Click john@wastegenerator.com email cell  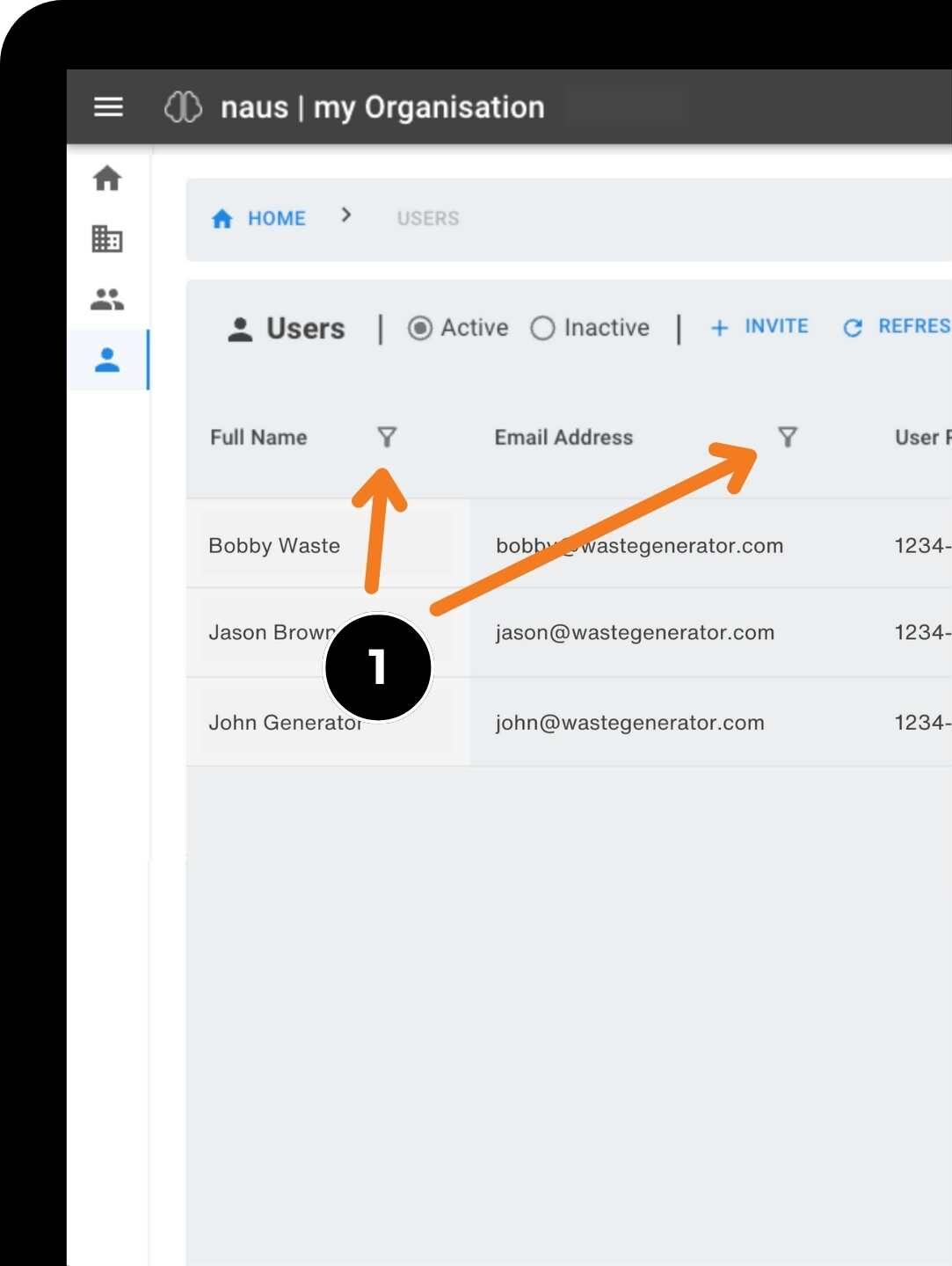(x=629, y=723)
